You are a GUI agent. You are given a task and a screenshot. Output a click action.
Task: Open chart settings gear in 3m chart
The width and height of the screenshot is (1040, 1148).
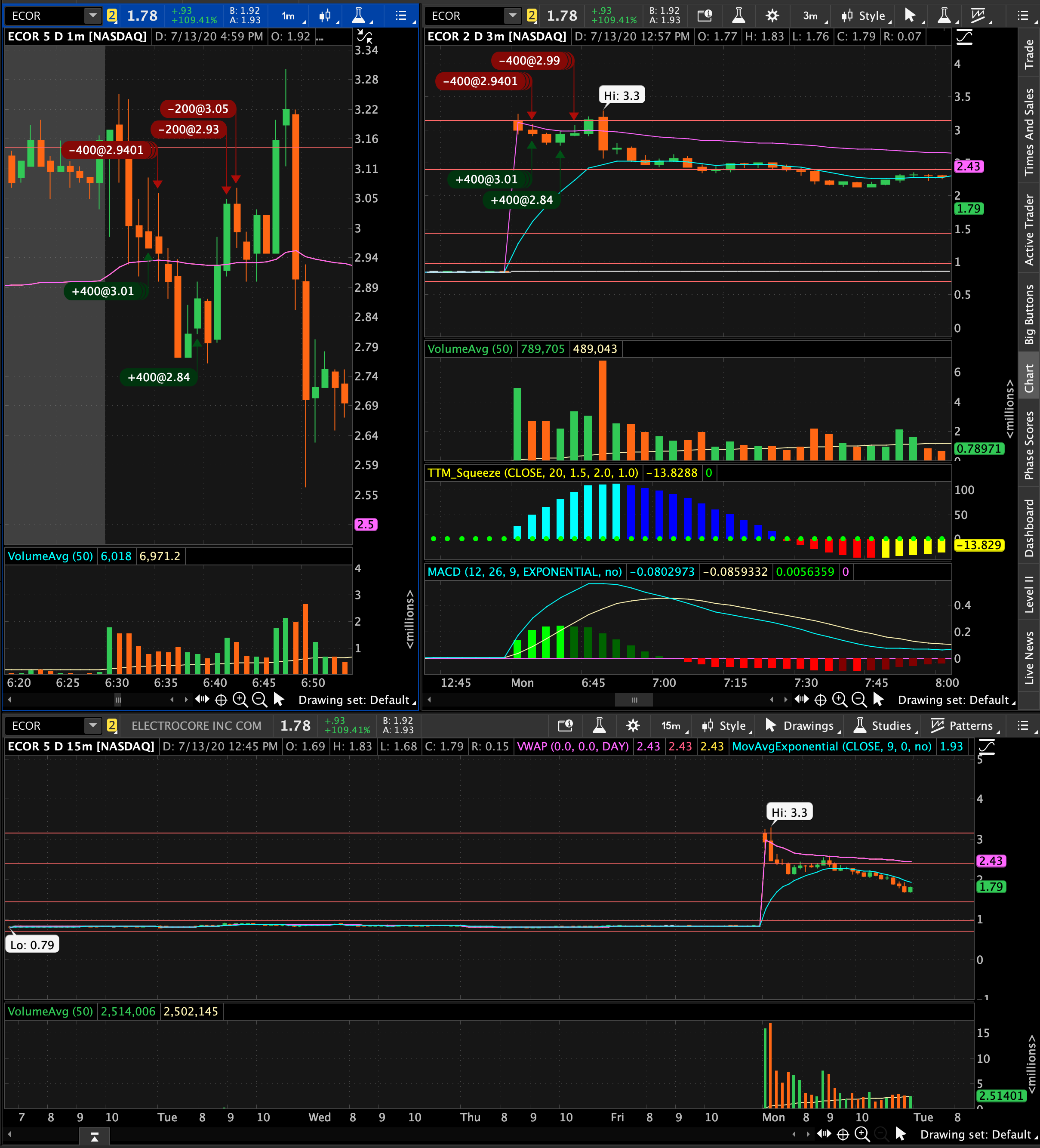[772, 16]
